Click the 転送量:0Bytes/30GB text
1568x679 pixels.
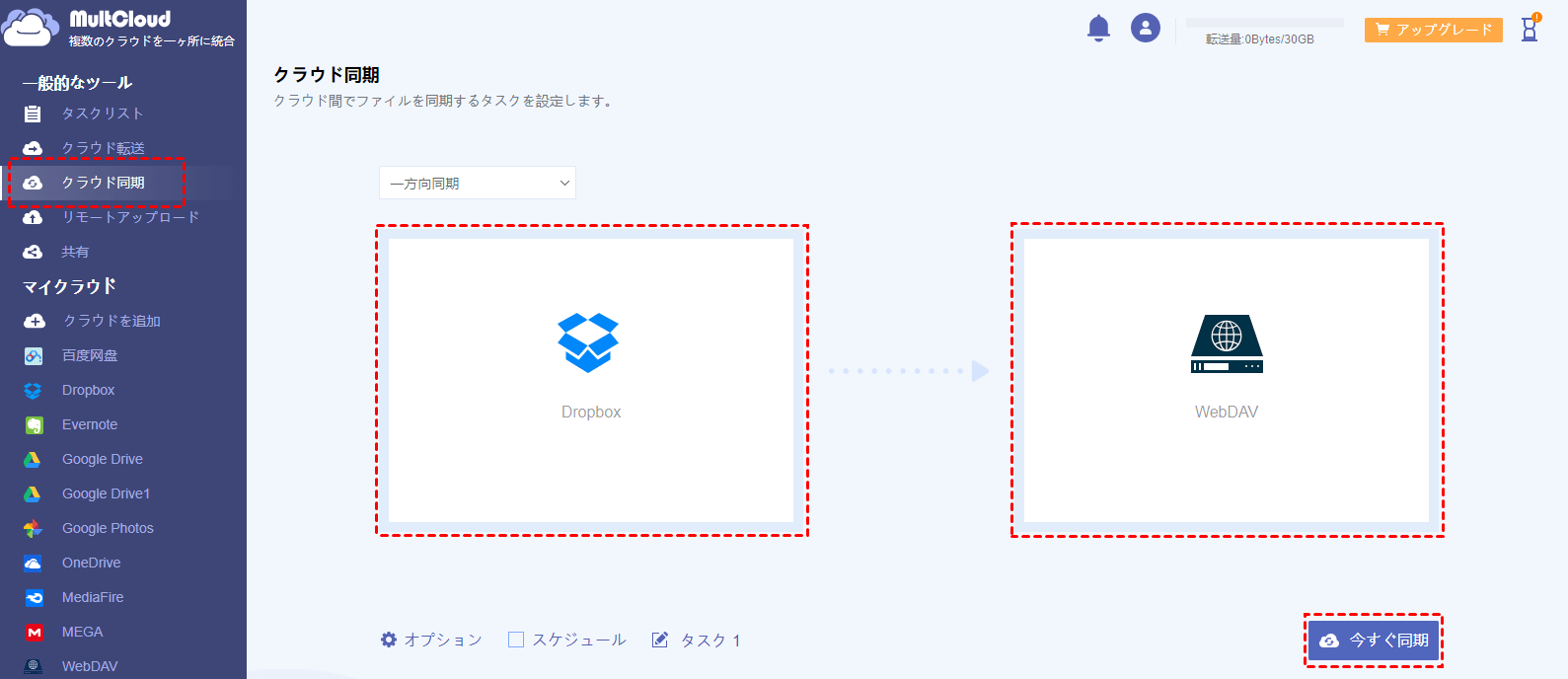point(1260,39)
